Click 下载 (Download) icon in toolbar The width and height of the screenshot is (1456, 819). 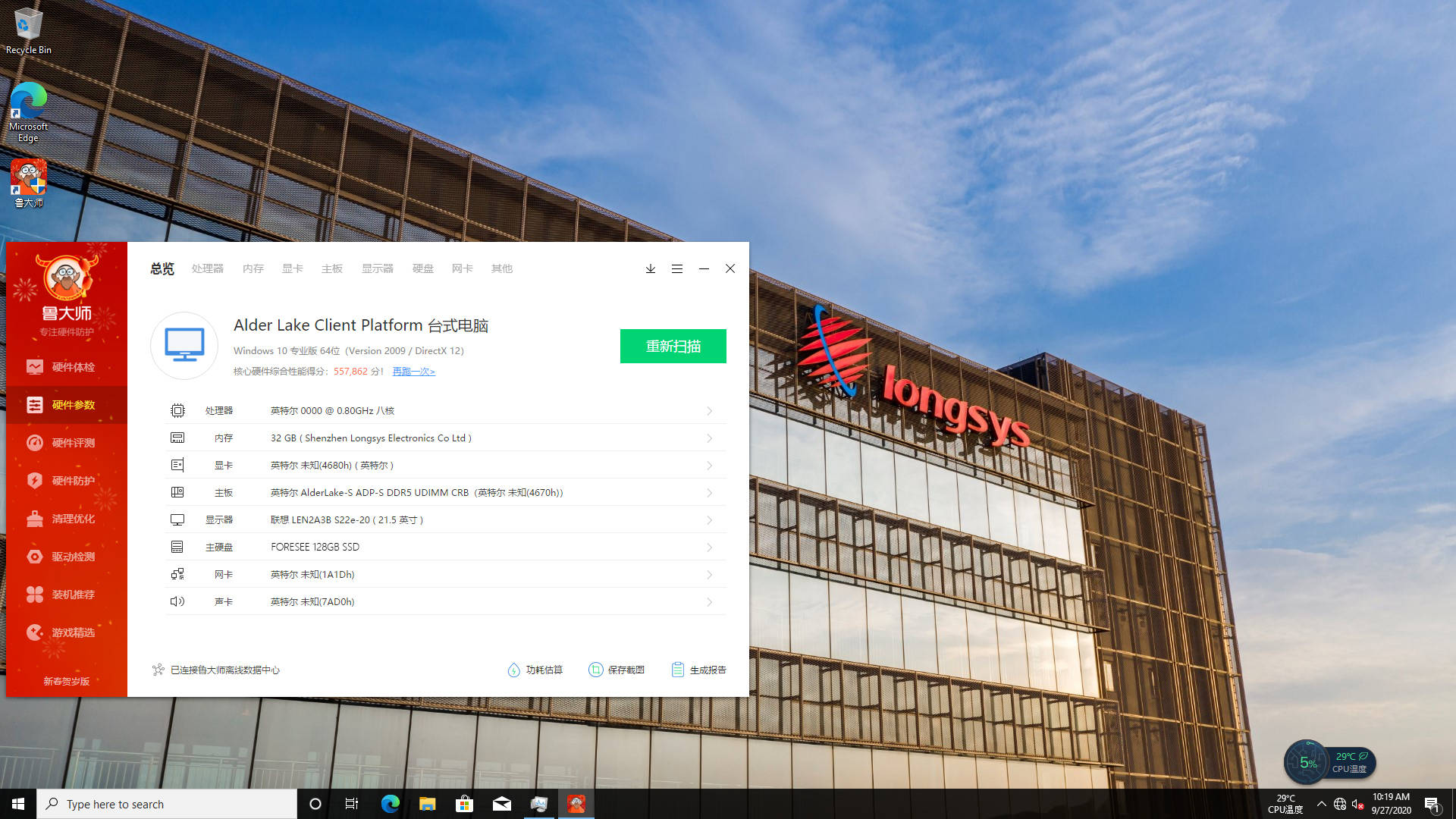click(x=650, y=268)
